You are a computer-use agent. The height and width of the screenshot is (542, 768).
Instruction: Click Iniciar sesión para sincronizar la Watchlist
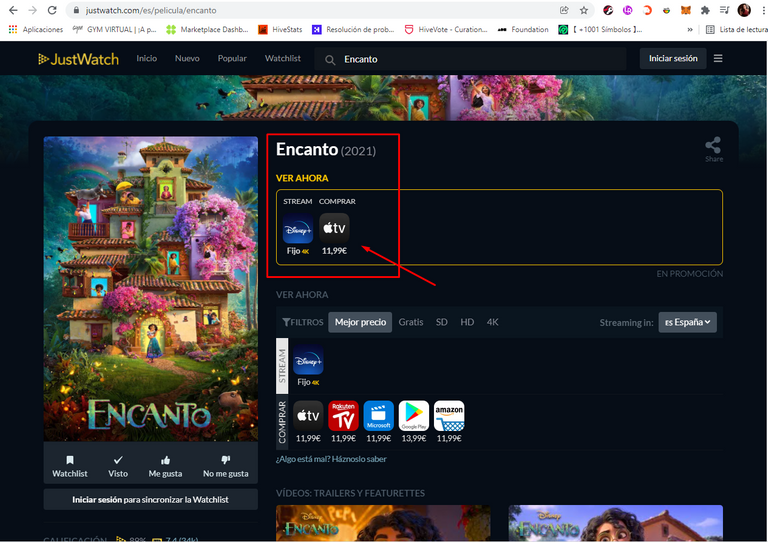[150, 499]
